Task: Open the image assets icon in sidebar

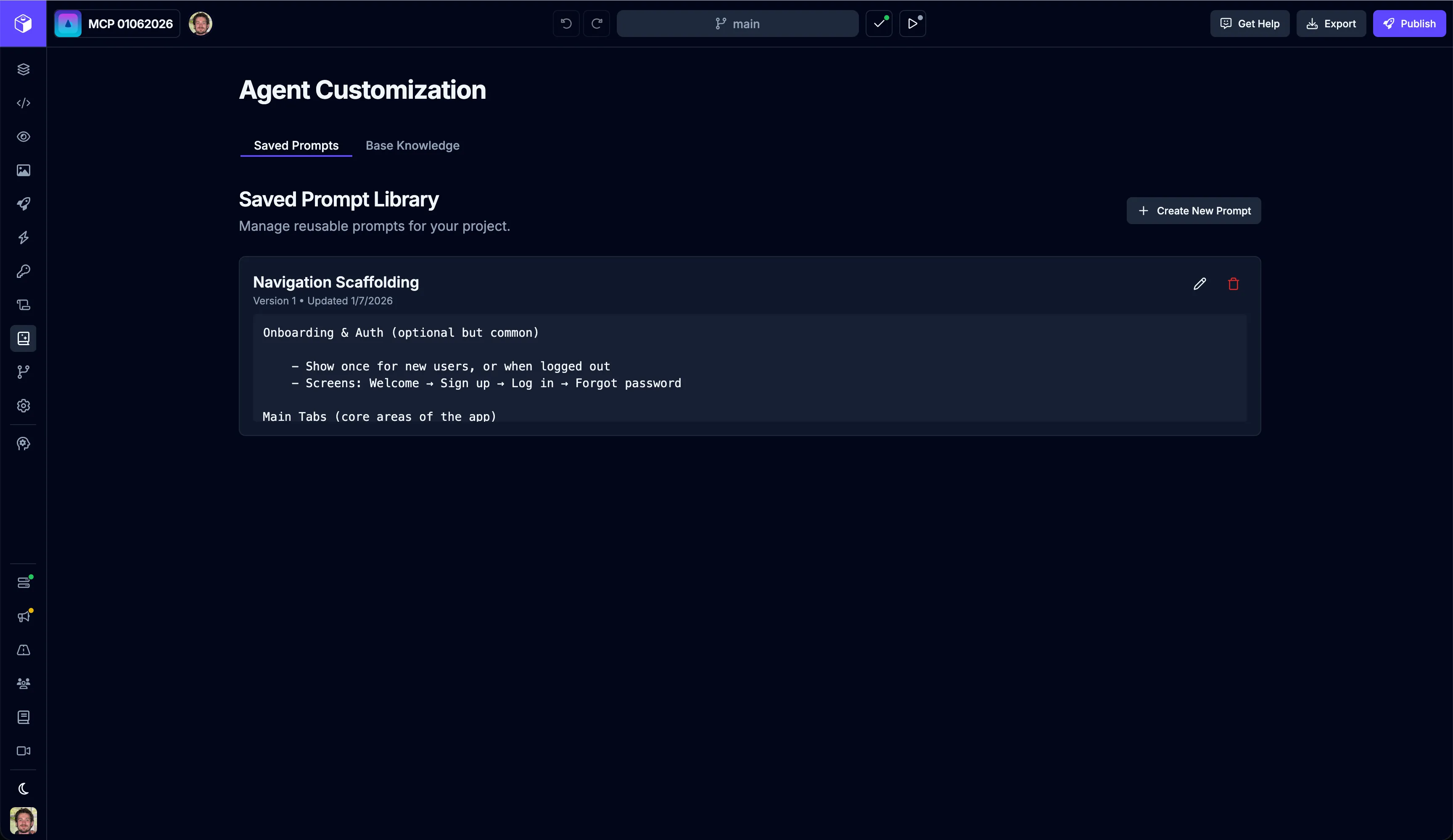Action: click(23, 170)
